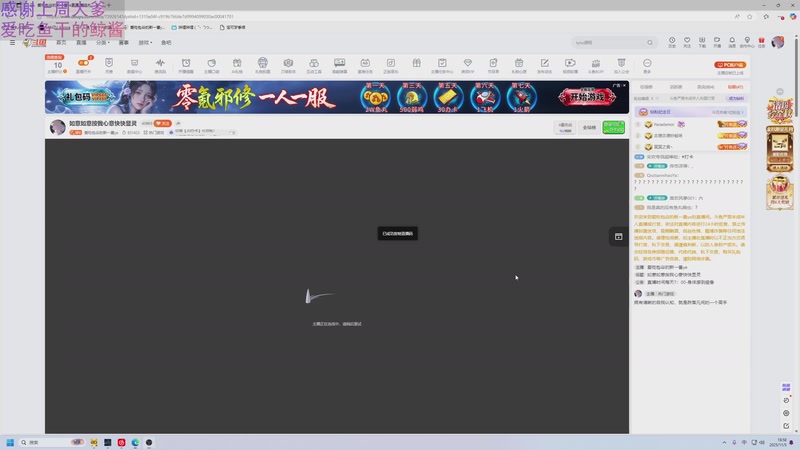800x450 pixels.
Task: Open followed channels heart icon
Action: 687,42
